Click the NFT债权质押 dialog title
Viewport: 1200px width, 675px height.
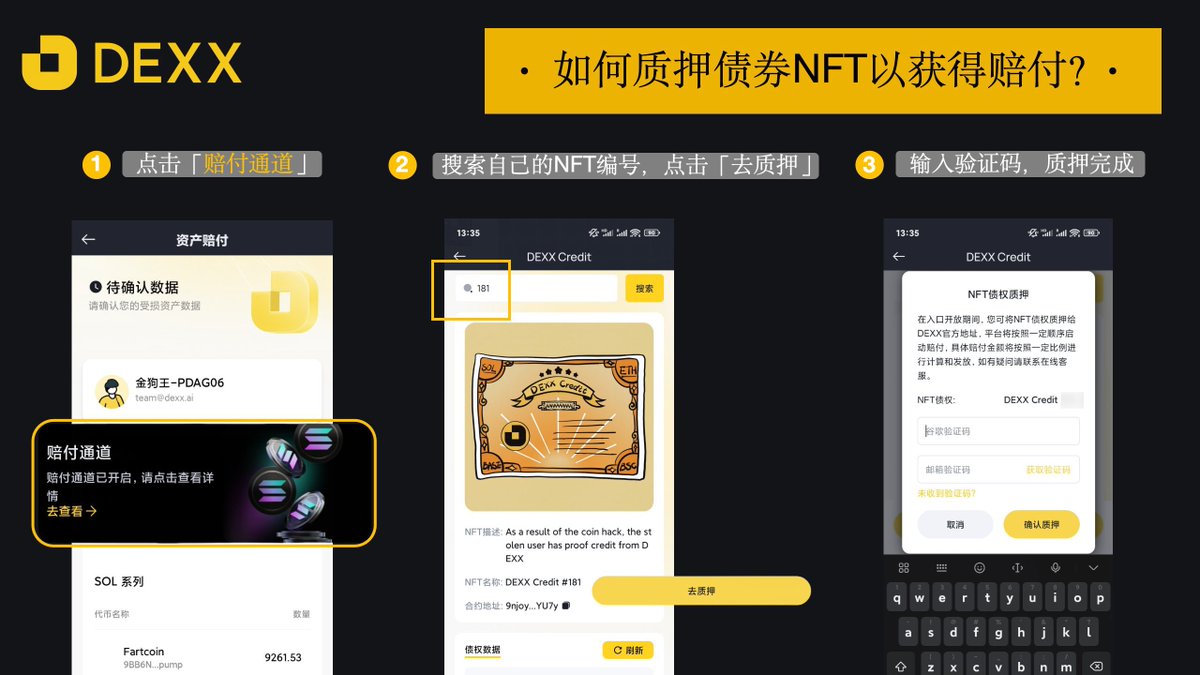(998, 294)
